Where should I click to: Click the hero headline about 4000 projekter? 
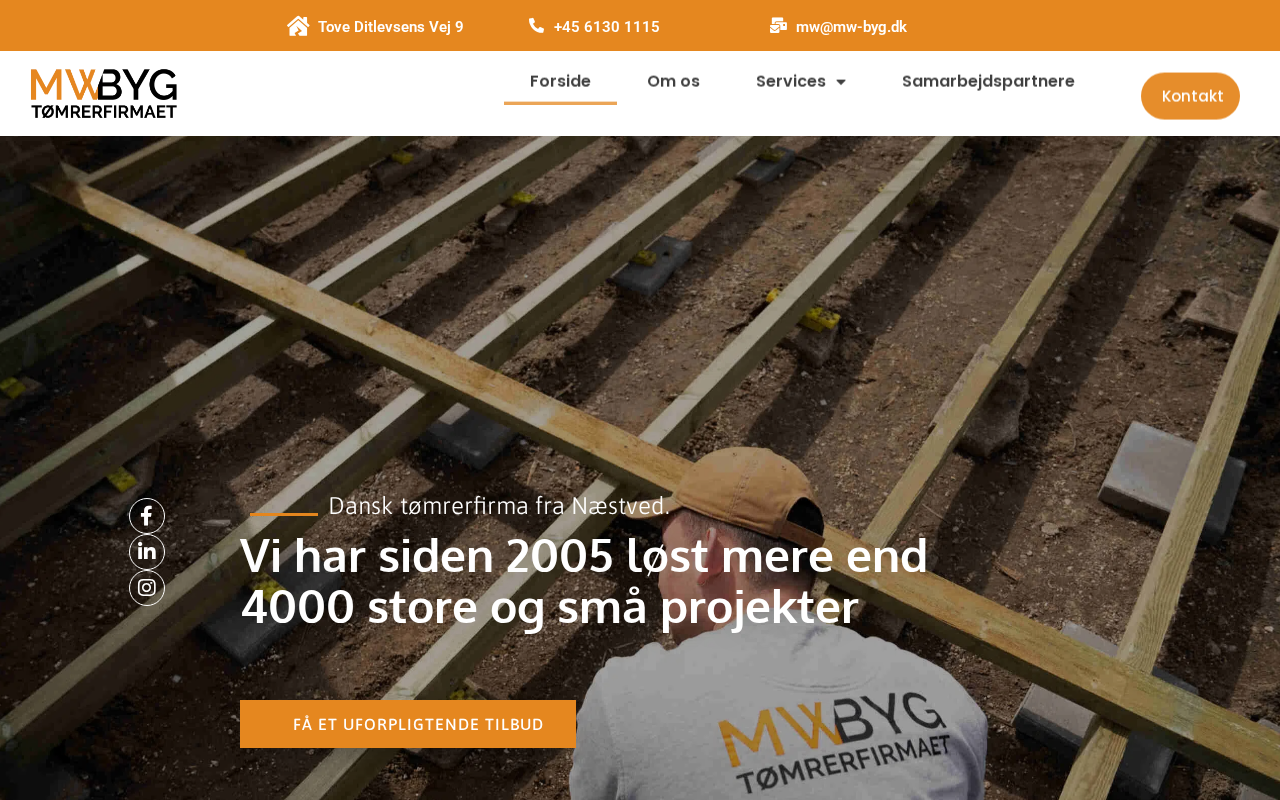pyautogui.click(x=584, y=581)
